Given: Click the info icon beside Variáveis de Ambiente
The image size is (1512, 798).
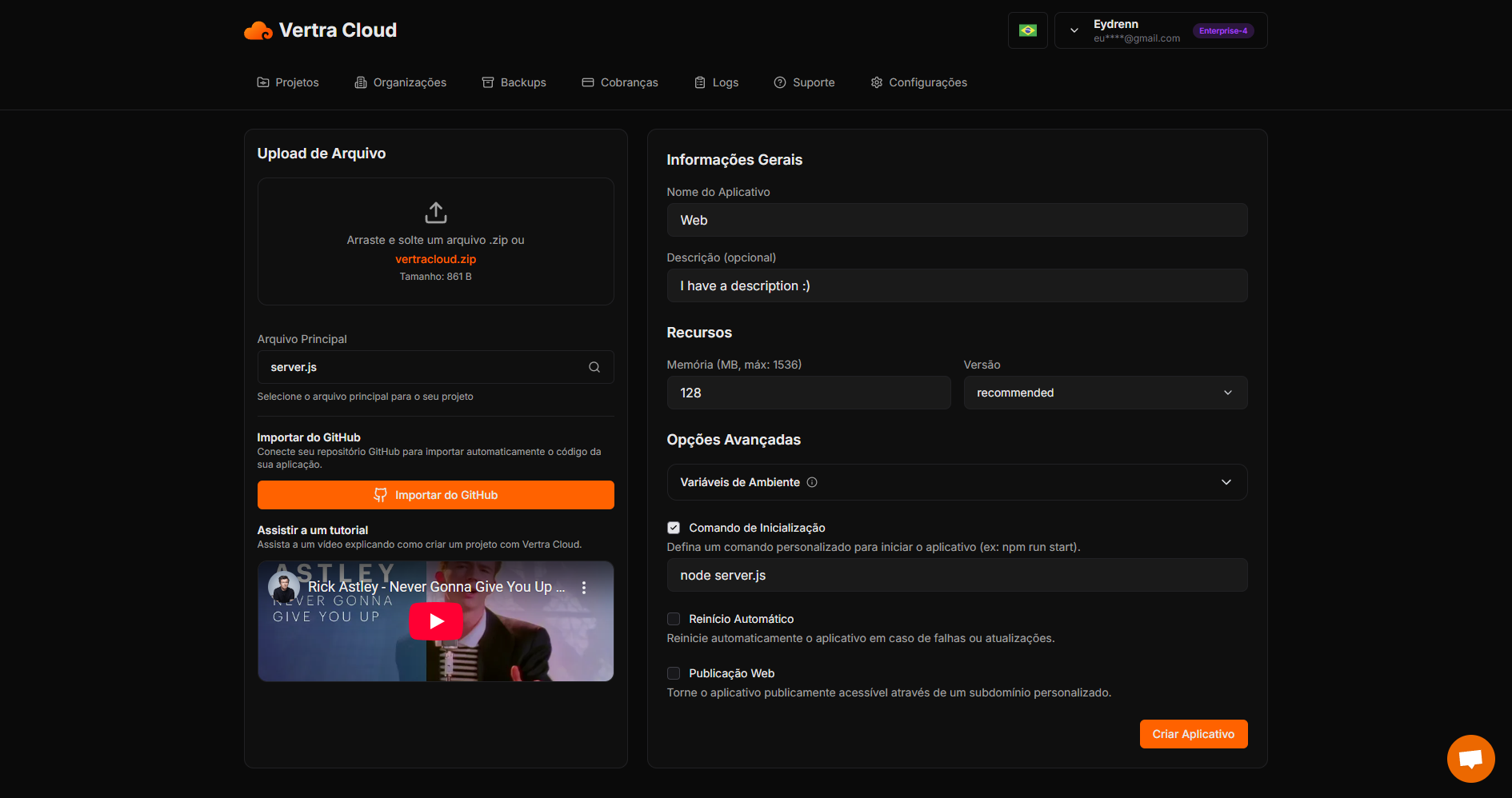Looking at the screenshot, I should 812,482.
